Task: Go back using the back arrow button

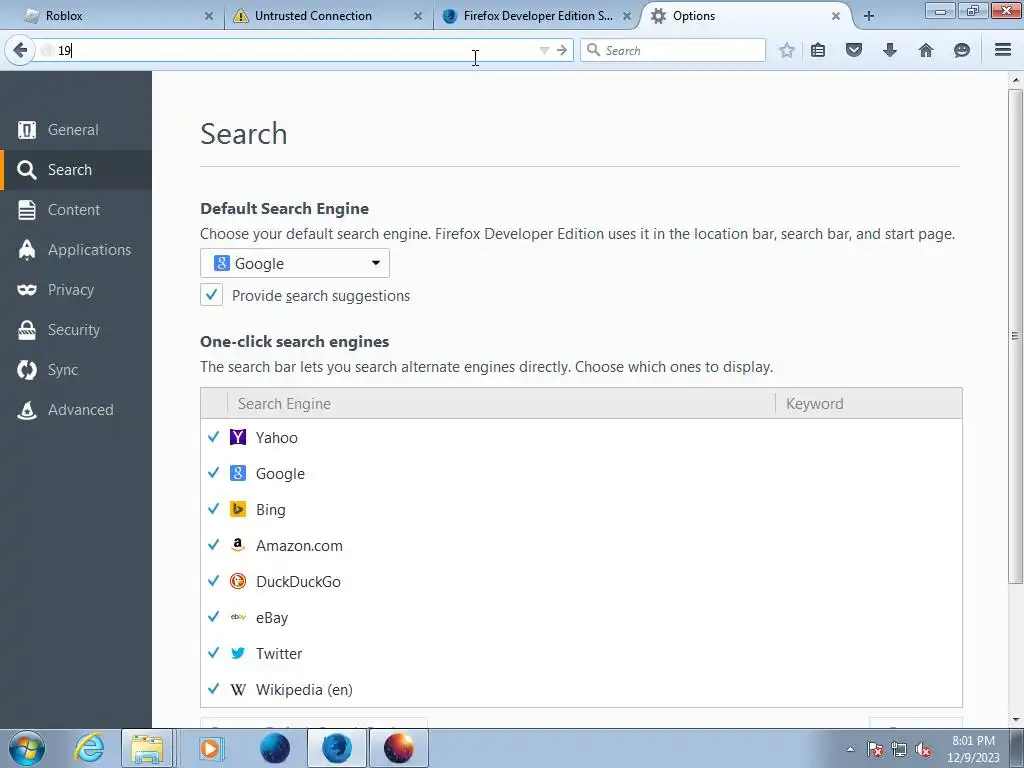Action: click(20, 50)
